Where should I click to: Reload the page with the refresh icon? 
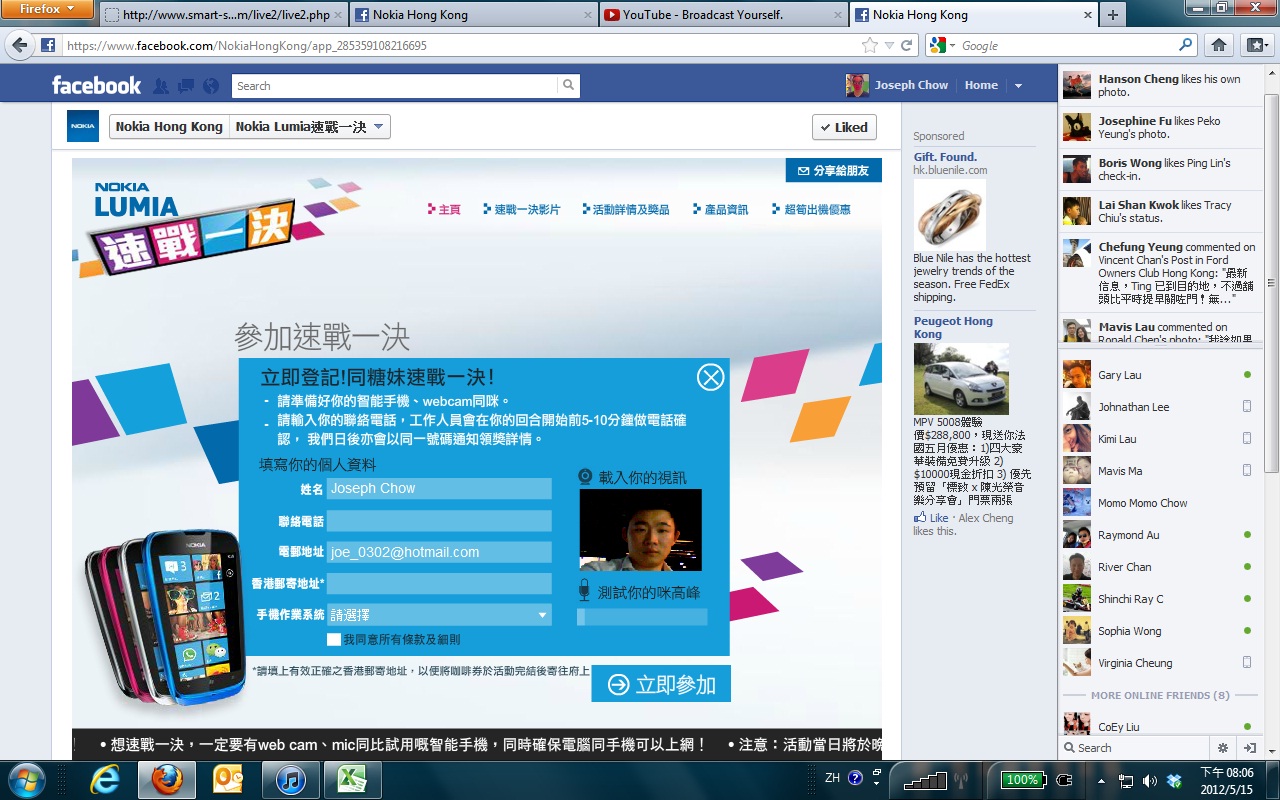point(907,45)
